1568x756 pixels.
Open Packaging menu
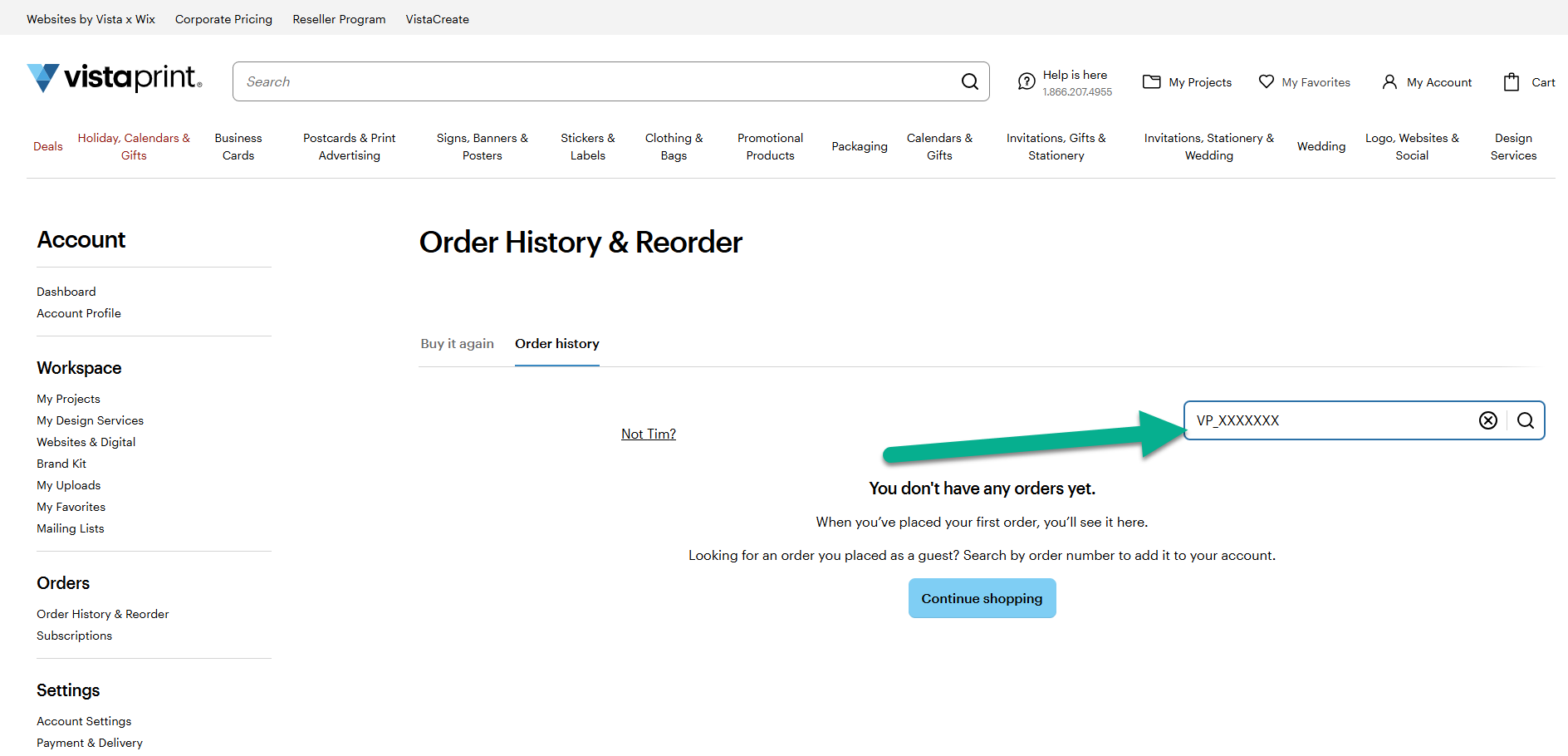coord(860,146)
